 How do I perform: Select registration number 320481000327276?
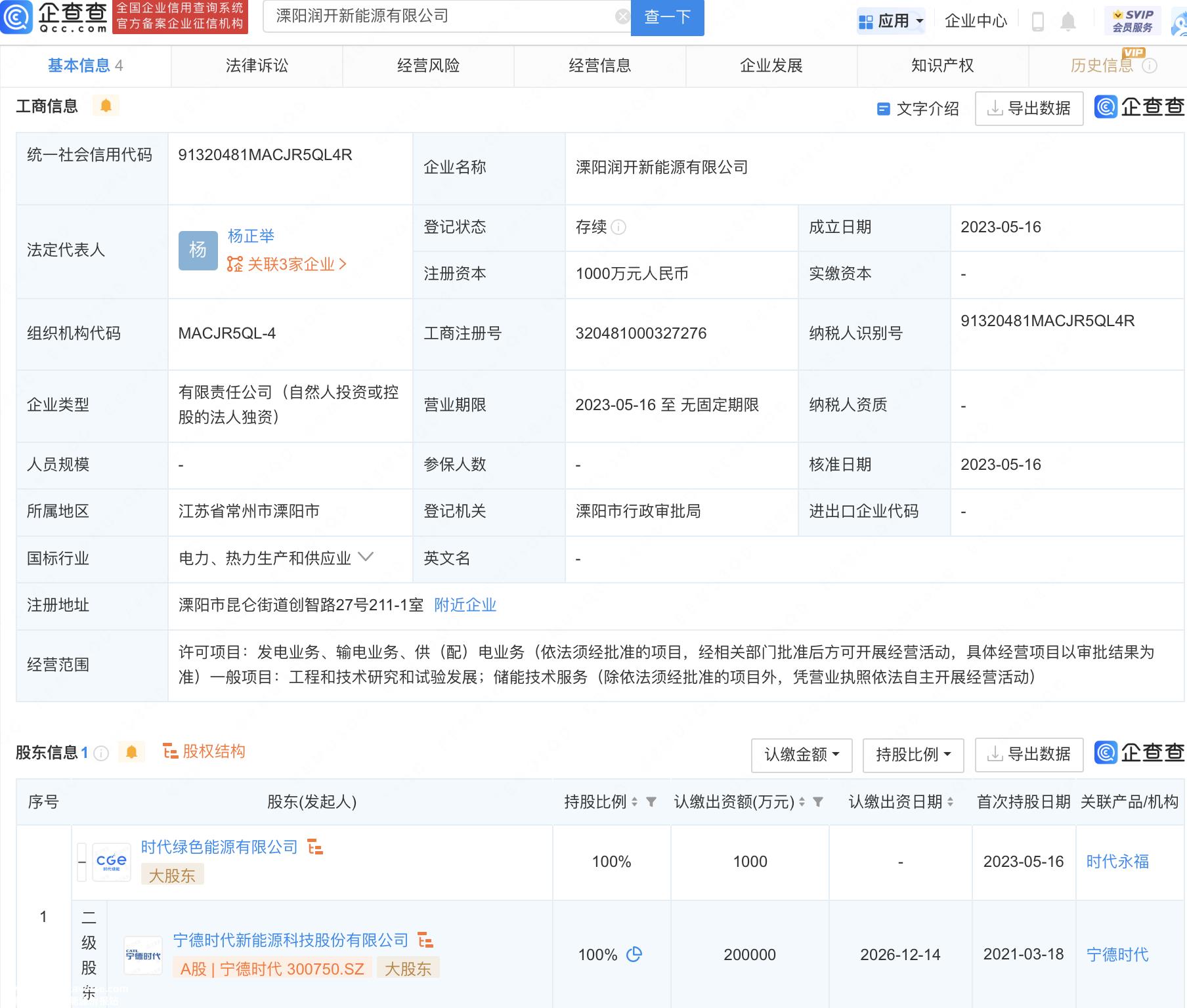(641, 333)
